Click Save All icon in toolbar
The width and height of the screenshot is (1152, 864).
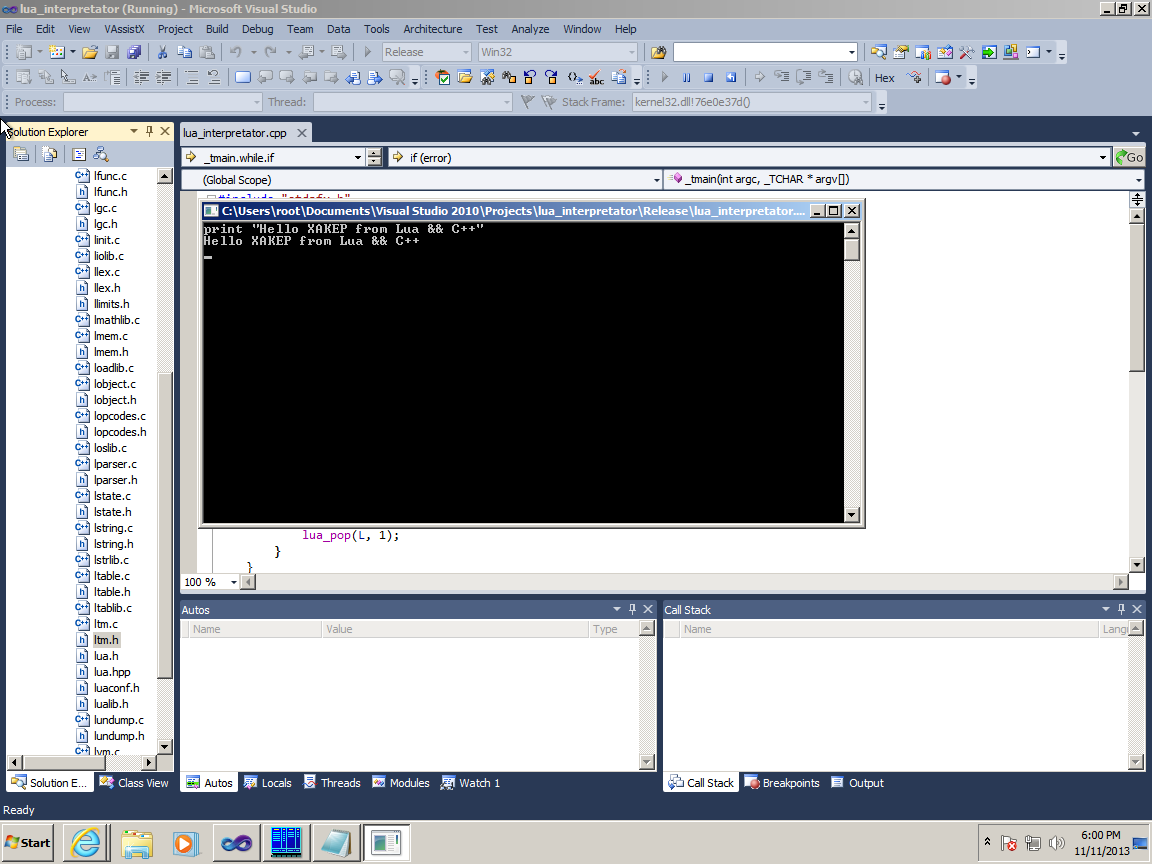tap(134, 52)
